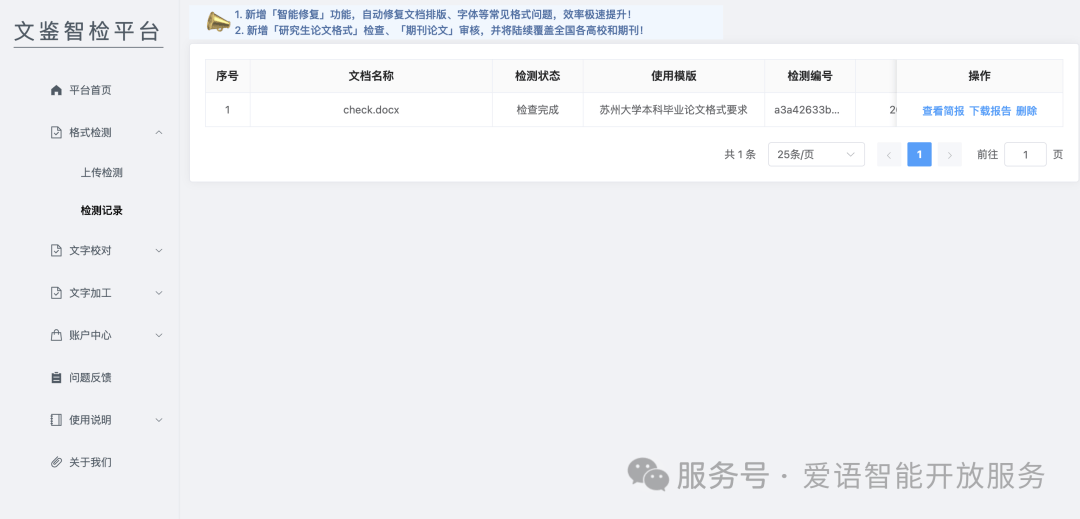This screenshot has width=1080, height=519.
Task: Select page 1 in pagination
Action: click(920, 155)
